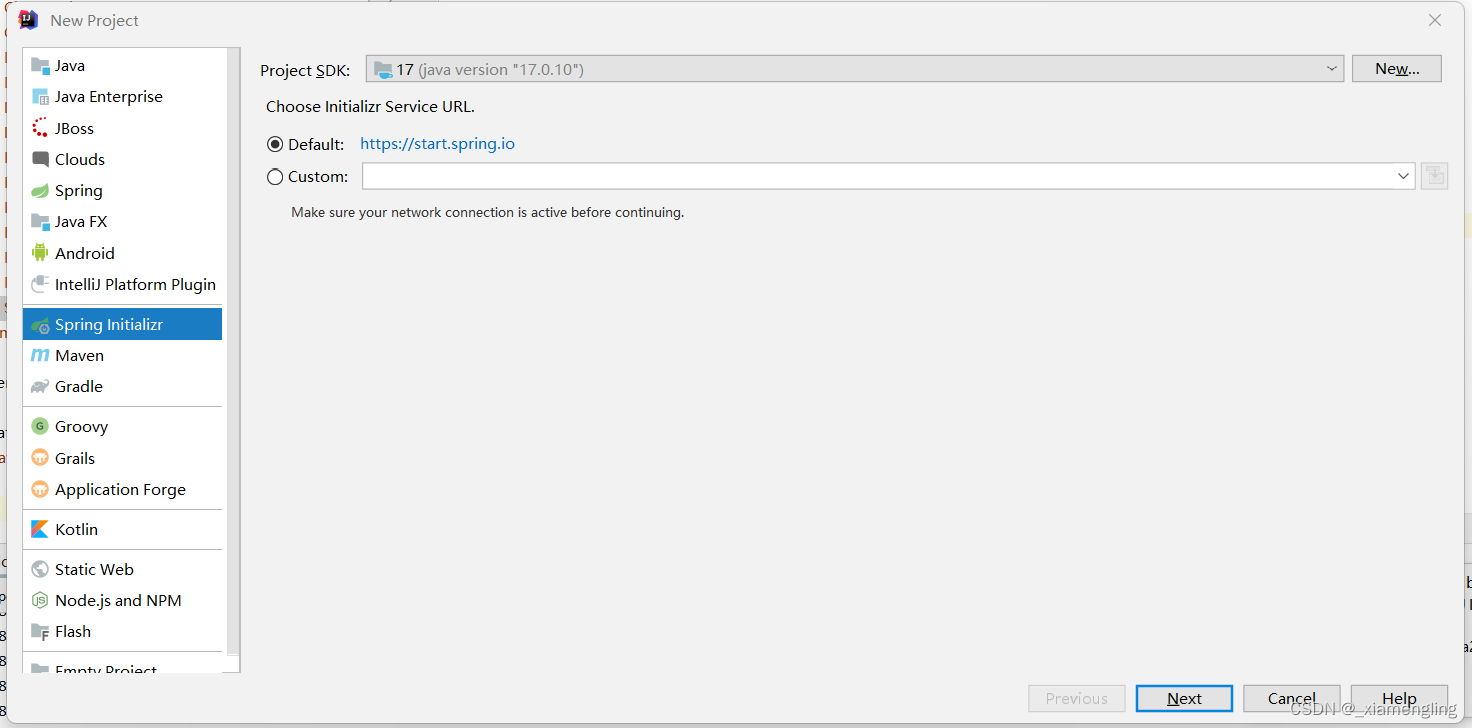Click the Flash folder icon
Viewport: 1472px width, 728px height.
point(40,632)
